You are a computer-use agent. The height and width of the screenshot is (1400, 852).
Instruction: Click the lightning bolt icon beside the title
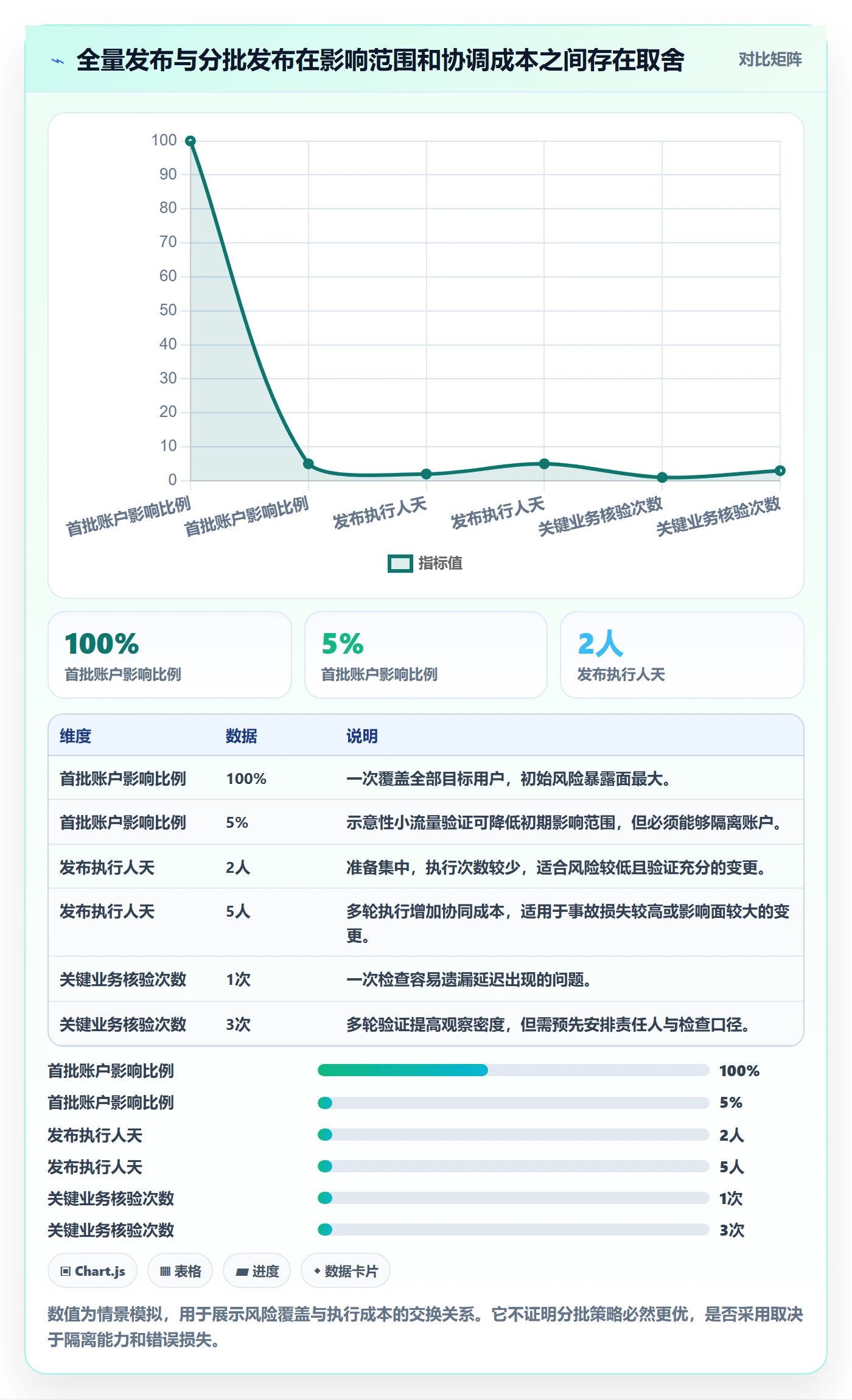click(x=58, y=61)
